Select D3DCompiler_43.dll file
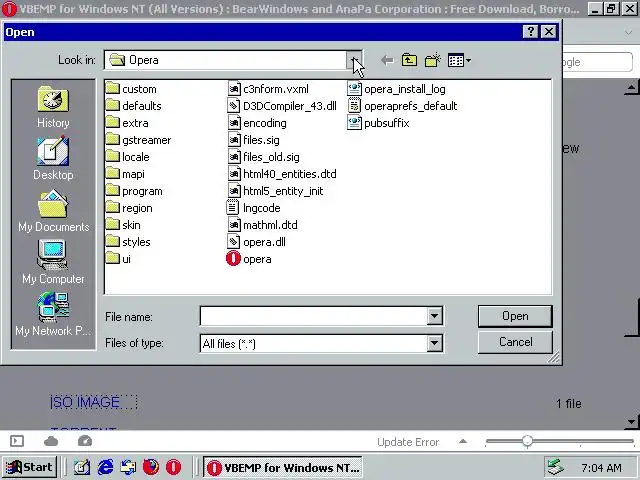 pyautogui.click(x=282, y=106)
